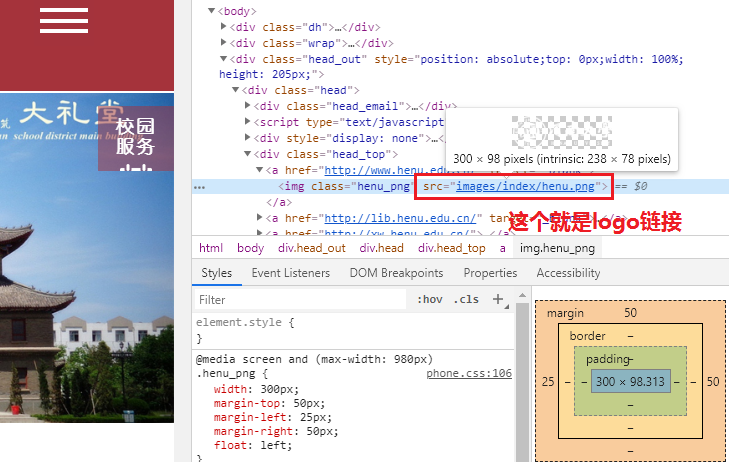The image size is (729, 462).
Task: Open the DOM Breakpoints tab
Action: 396,273
